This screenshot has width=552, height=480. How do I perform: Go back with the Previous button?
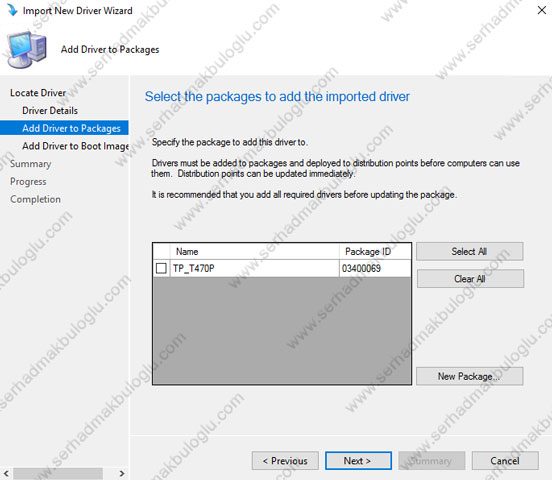(285, 461)
